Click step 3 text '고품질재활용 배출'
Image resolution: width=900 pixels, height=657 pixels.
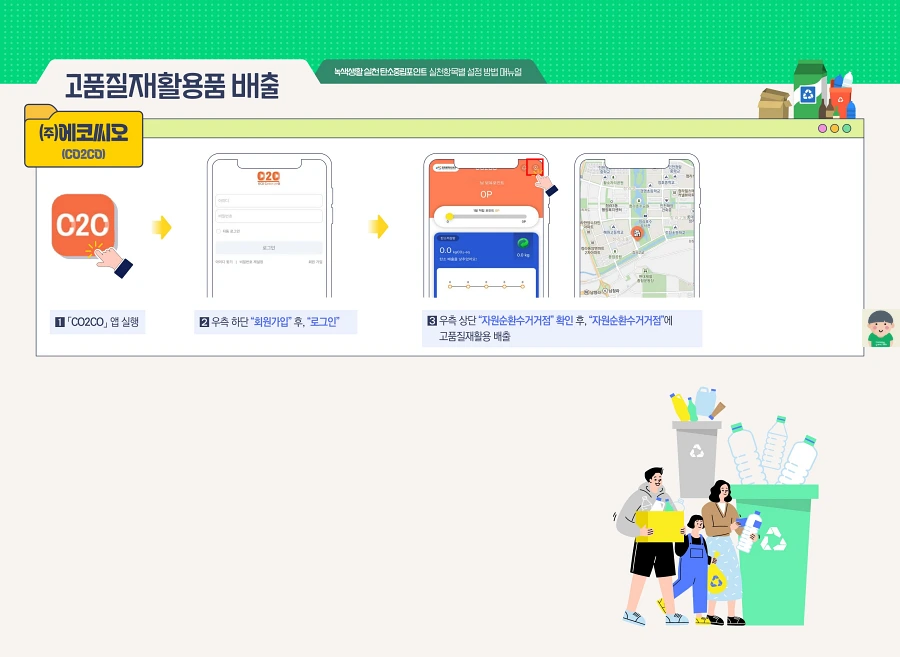(475, 336)
